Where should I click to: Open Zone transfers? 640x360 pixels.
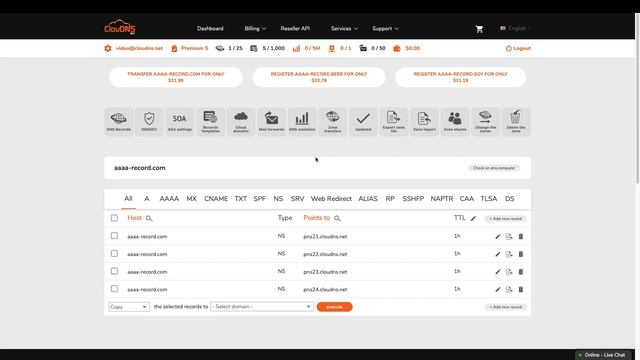pos(333,122)
